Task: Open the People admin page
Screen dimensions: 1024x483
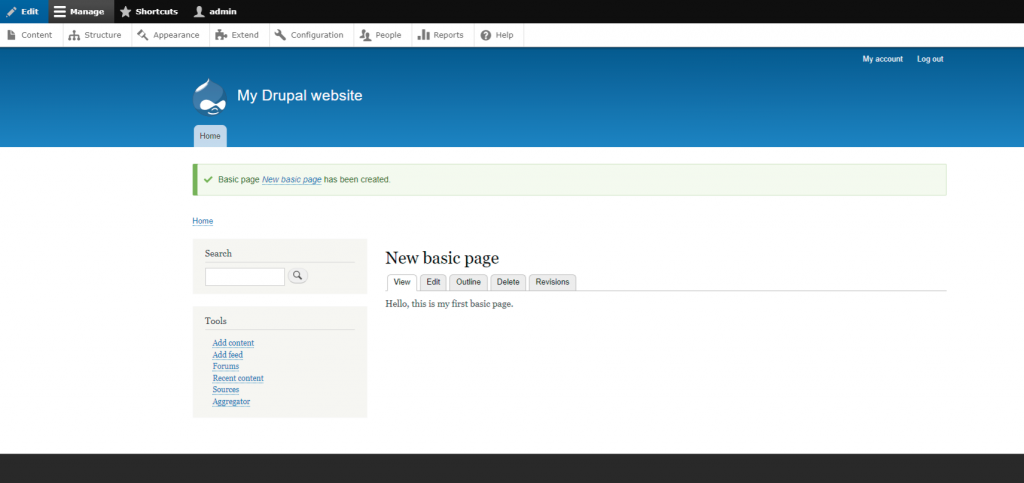Action: (x=380, y=35)
